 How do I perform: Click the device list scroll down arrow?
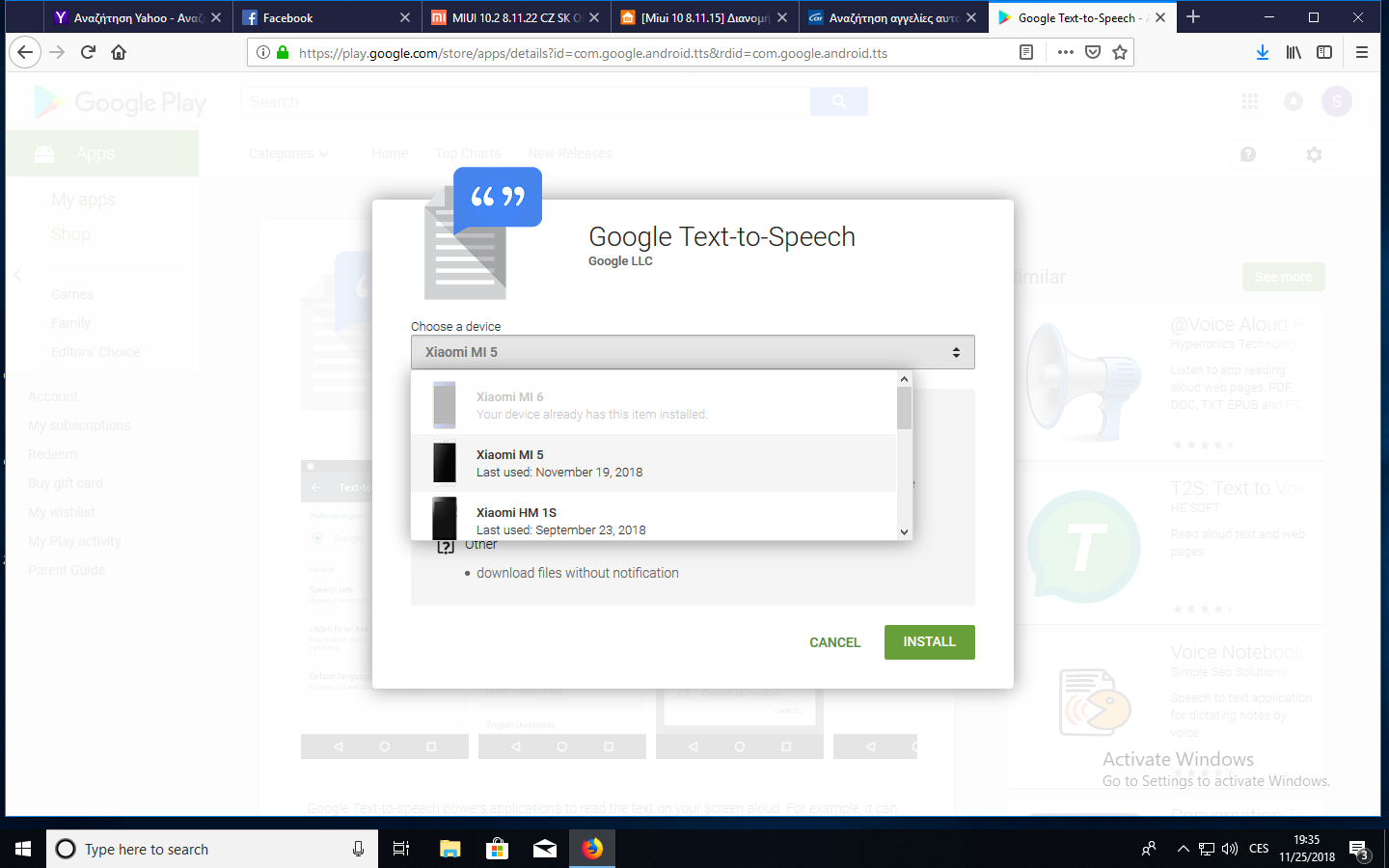coord(904,531)
